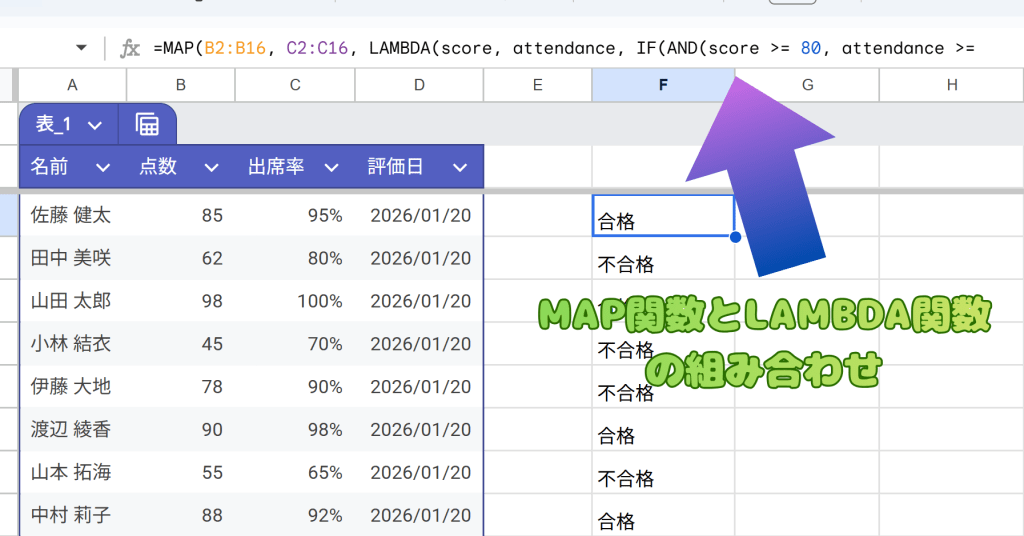Select the attendance cell 80%

pyautogui.click(x=295, y=259)
